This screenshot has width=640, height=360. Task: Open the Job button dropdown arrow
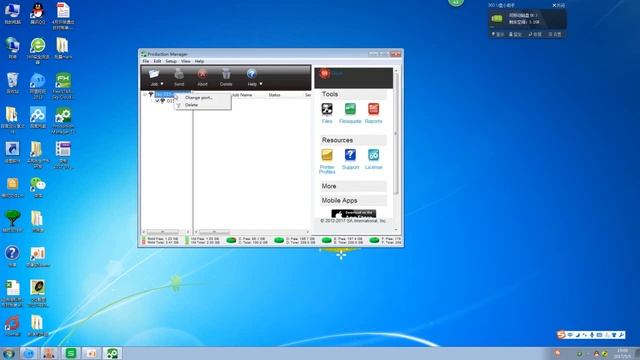[x=162, y=84]
